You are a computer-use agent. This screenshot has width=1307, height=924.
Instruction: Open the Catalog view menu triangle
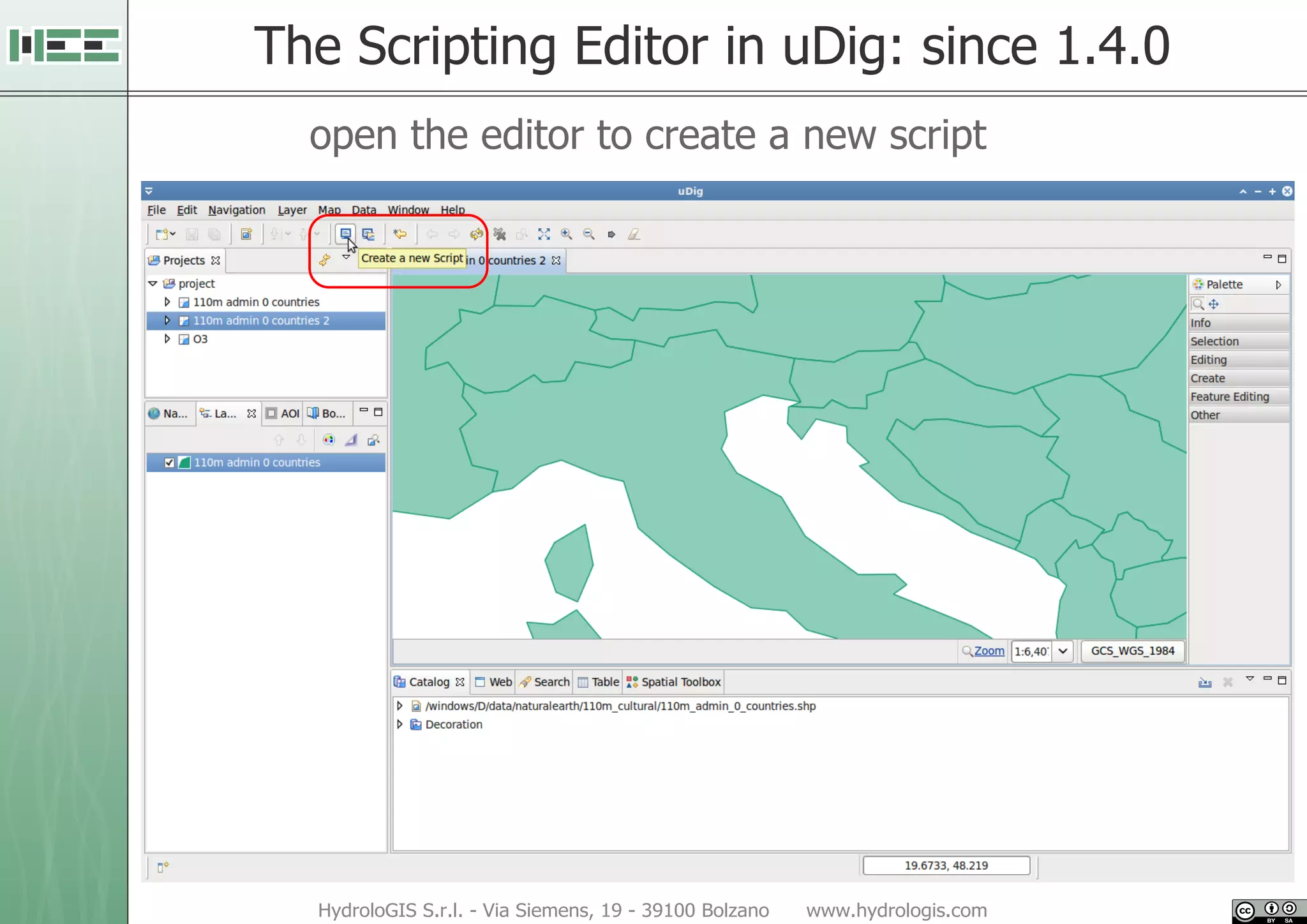[1250, 679]
